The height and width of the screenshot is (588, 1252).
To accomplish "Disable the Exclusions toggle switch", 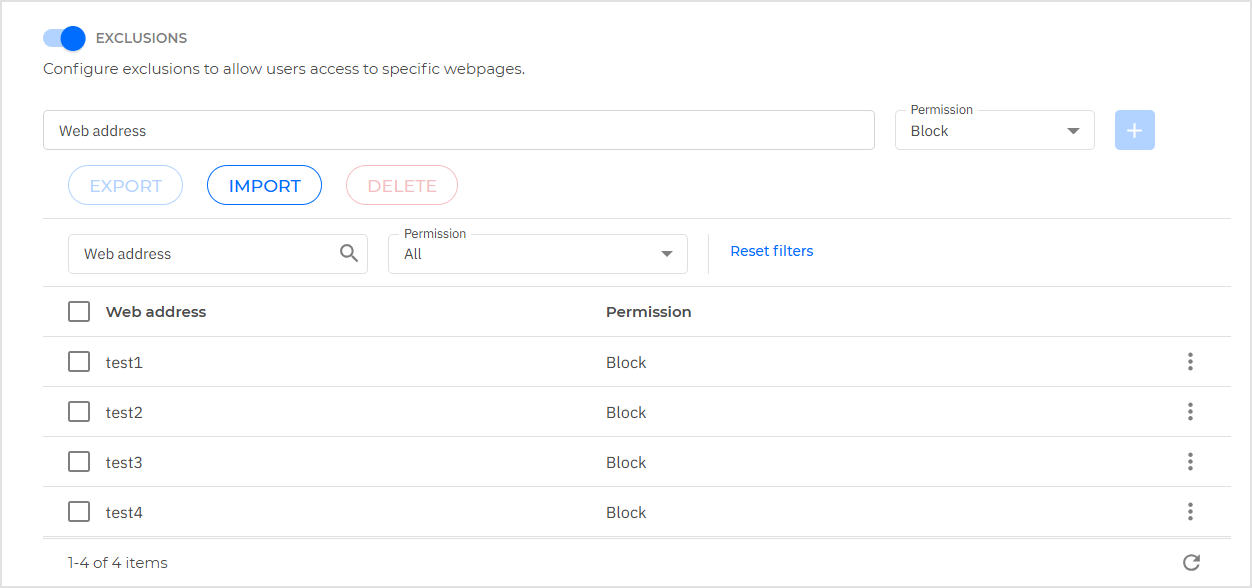I will (65, 38).
